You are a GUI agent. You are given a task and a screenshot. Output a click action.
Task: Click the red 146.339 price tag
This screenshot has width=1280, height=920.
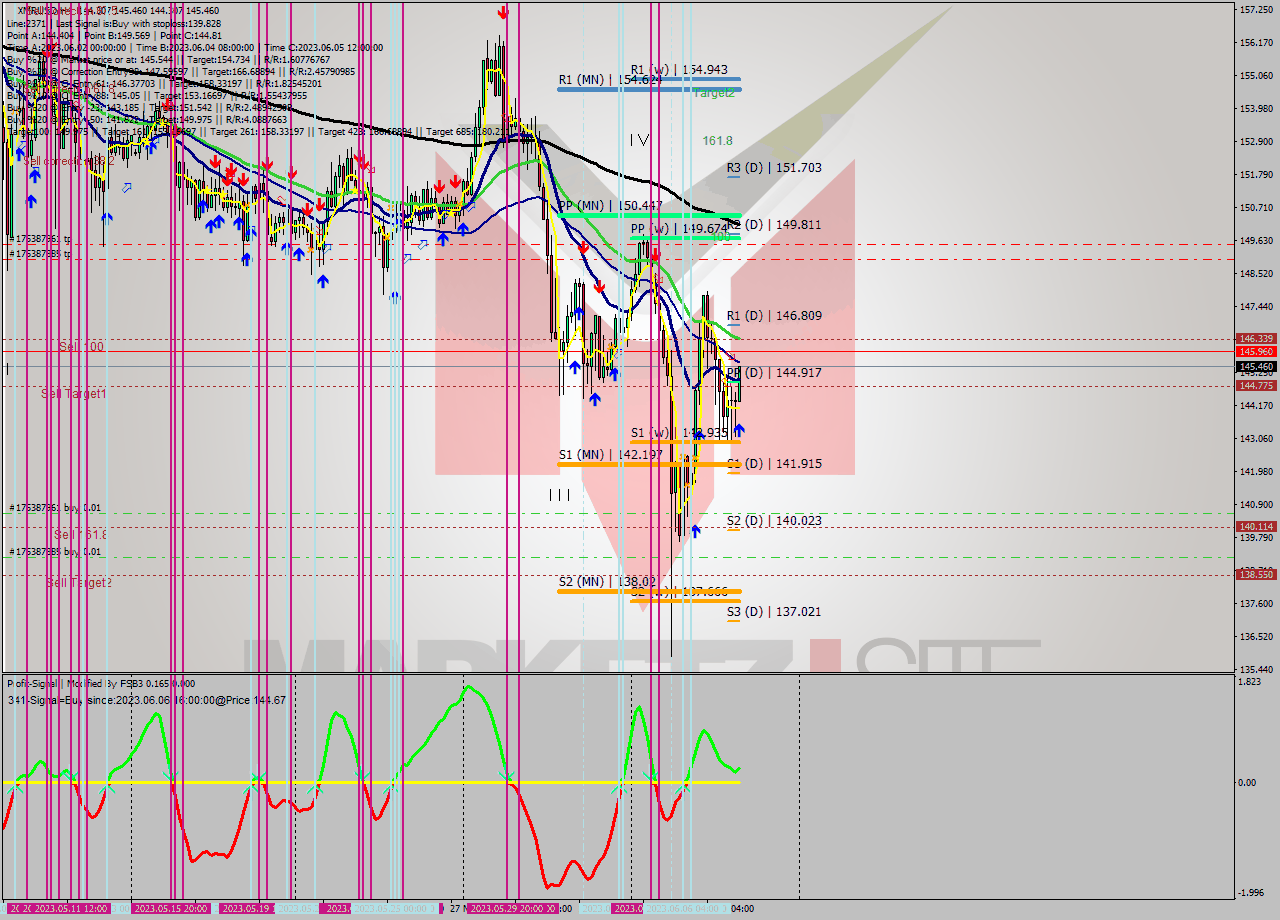1255,339
